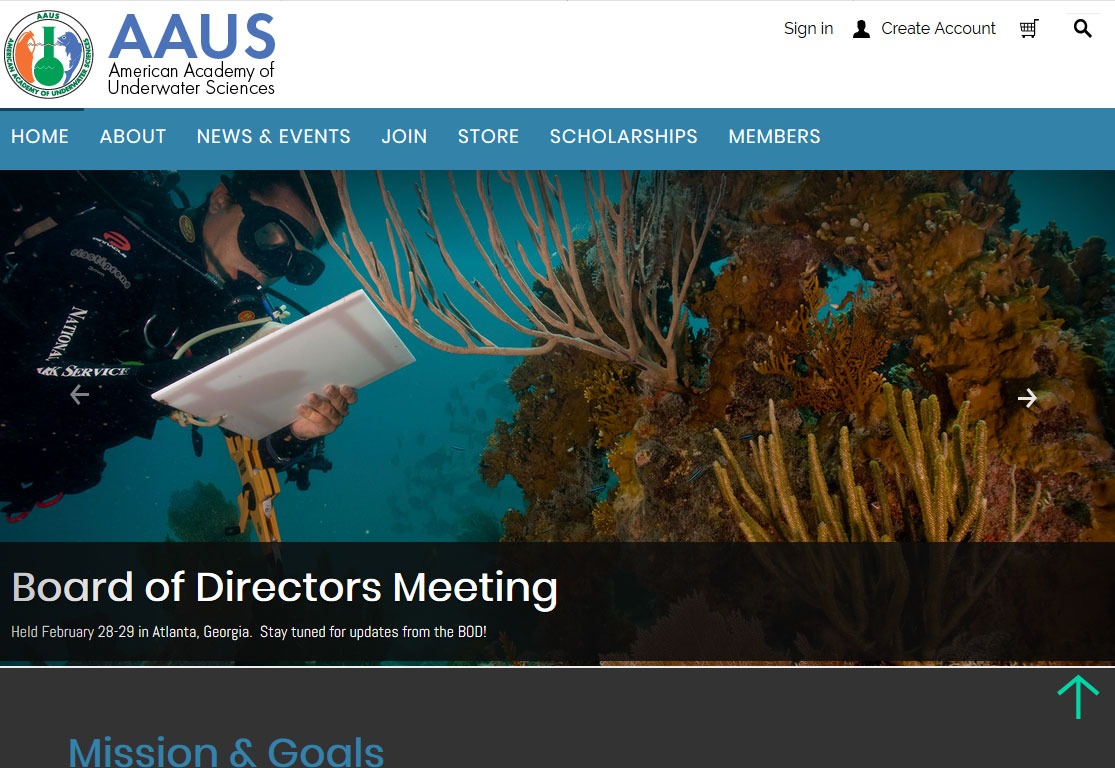
Task: Open the STORE navigation item
Action: coord(489,137)
